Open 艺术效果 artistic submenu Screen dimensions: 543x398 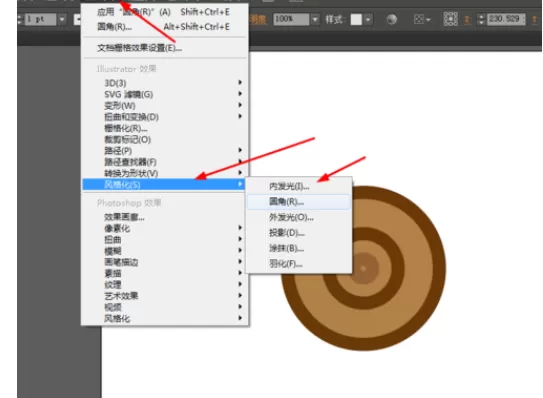(165, 296)
